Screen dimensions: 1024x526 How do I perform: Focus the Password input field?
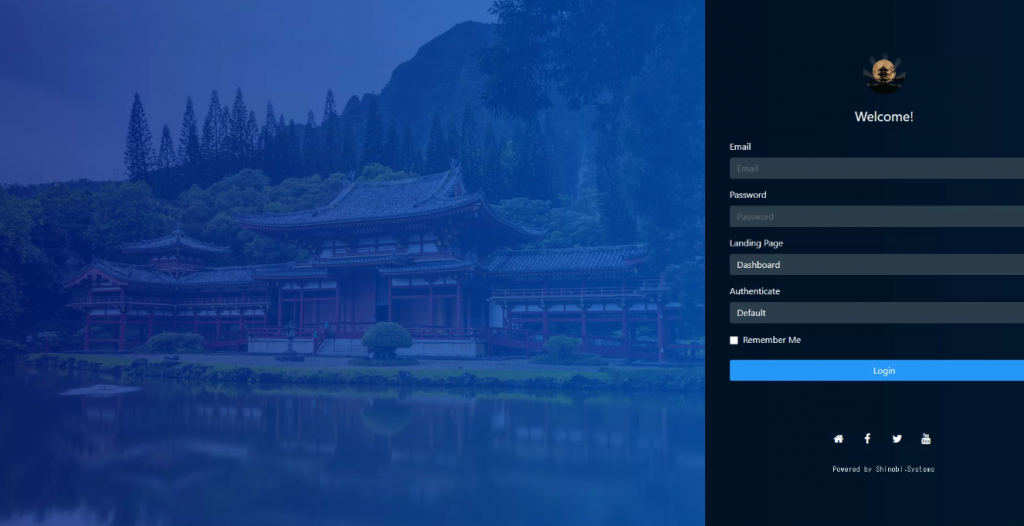(876, 217)
